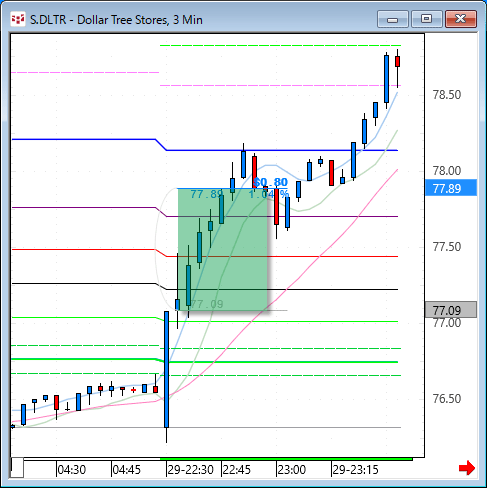Screen dimensions: 487x488
Task: Click the $0.80 measurement label
Action: pyautogui.click(x=270, y=182)
